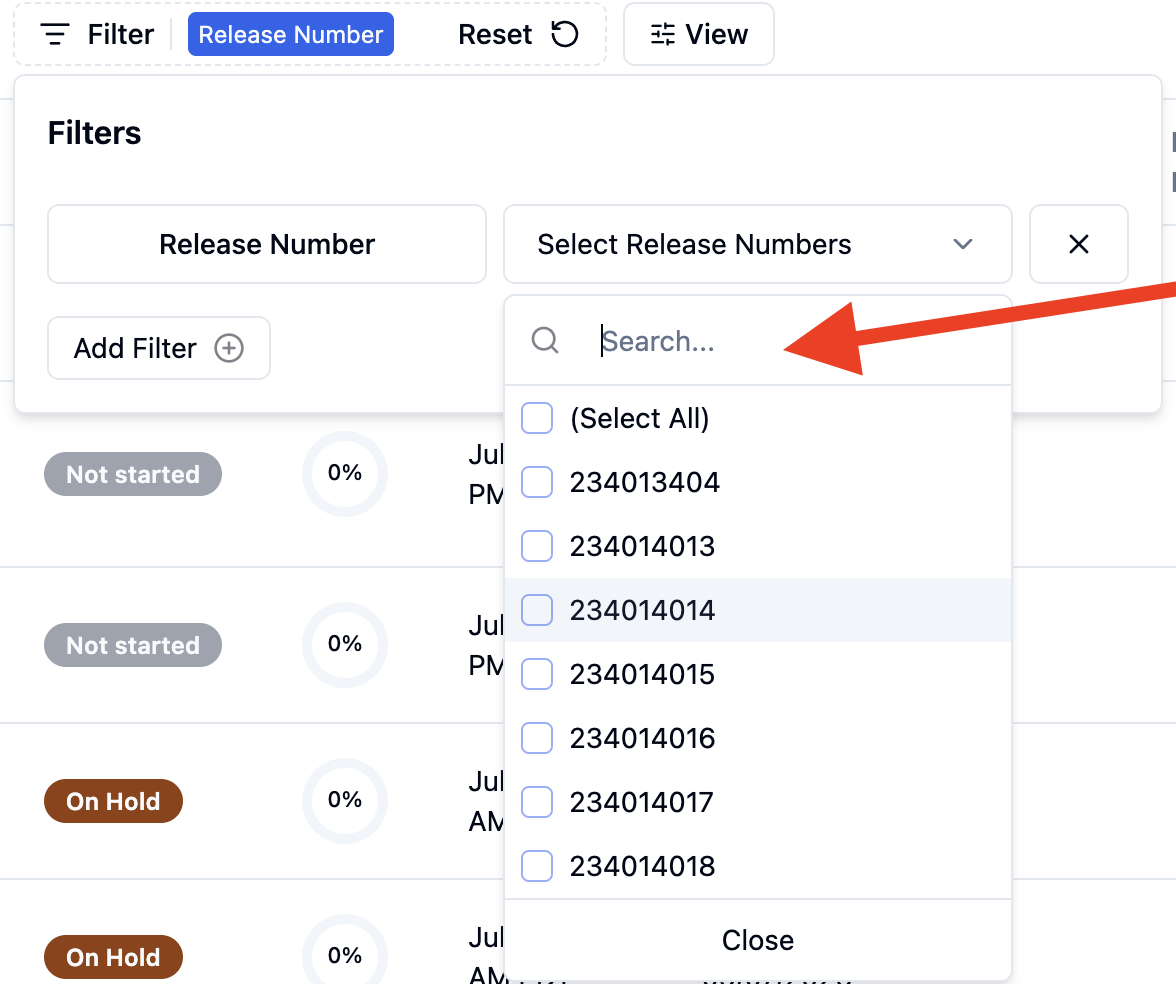
Task: Open the View options menu
Action: tap(699, 34)
